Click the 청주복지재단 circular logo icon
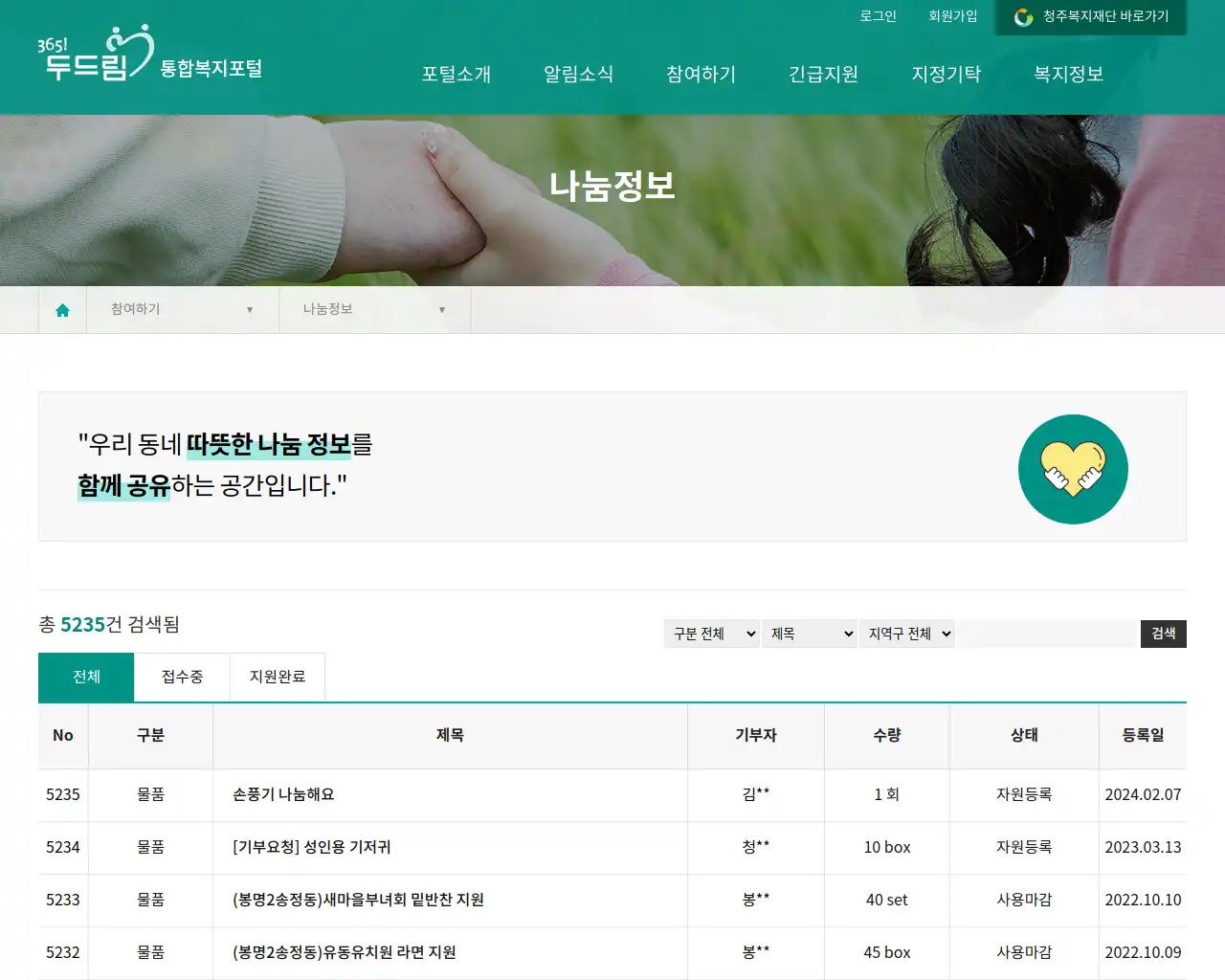 [x=1023, y=17]
